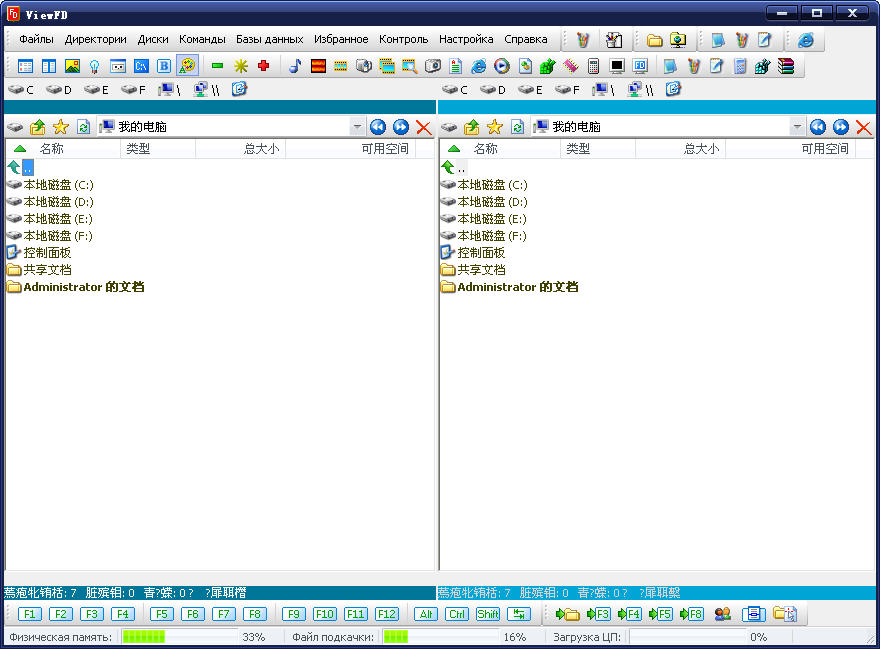Expand the right panel path dropdown
Screen dimensions: 880x649
pyautogui.click(x=797, y=127)
